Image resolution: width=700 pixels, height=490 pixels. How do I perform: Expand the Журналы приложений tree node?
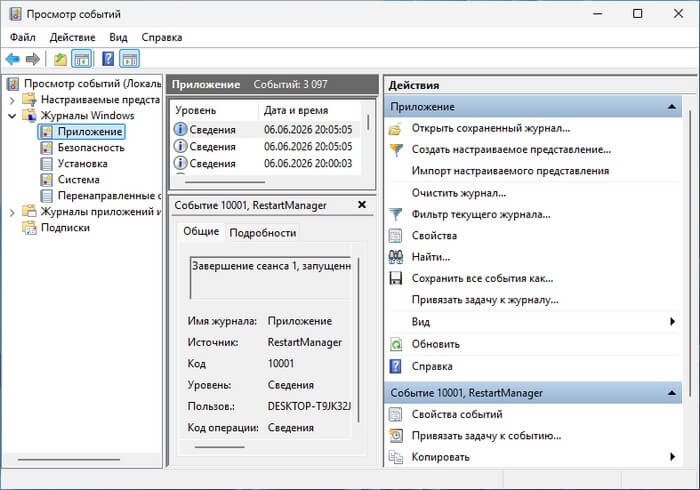click(12, 212)
